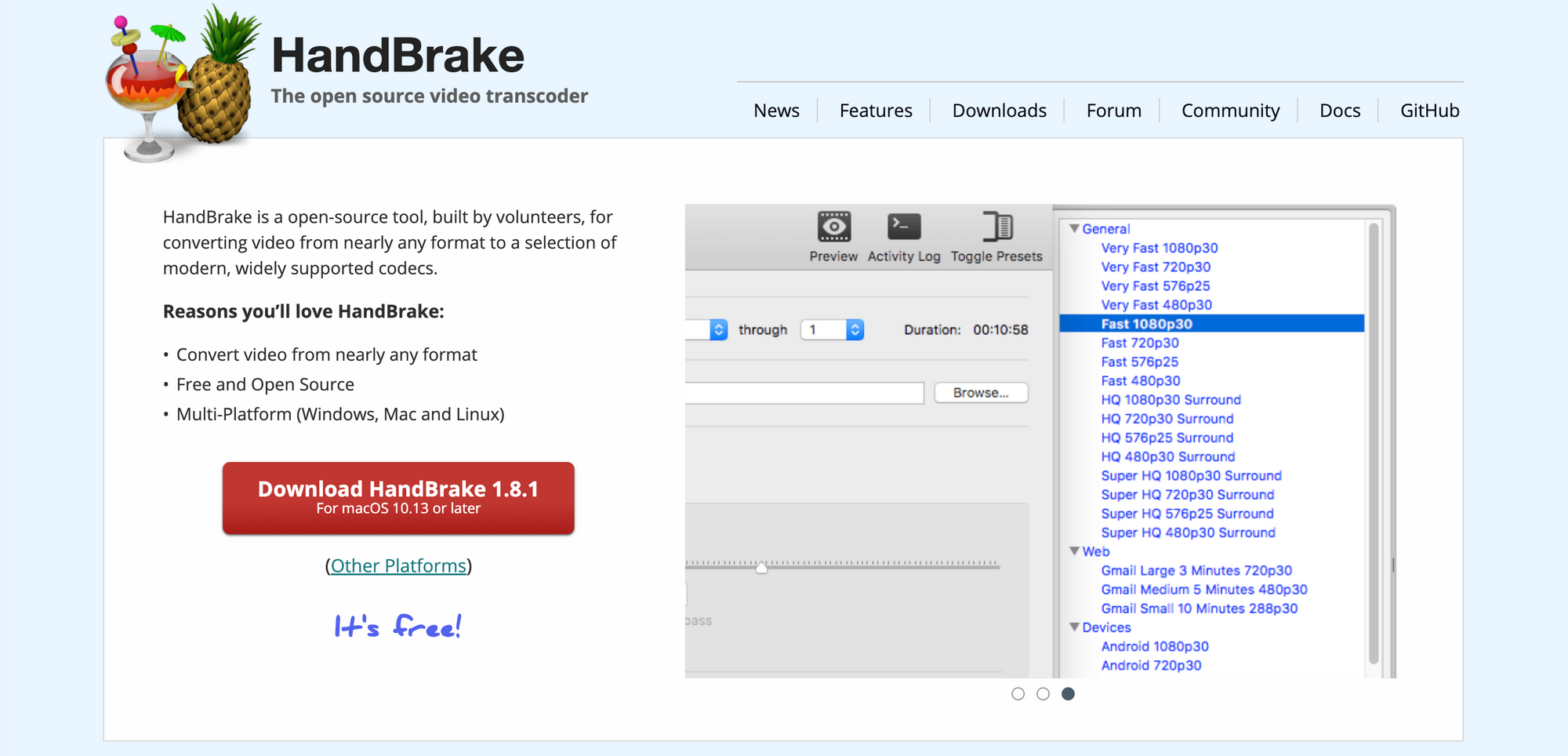The width and height of the screenshot is (1568, 756).
Task: Click the Browse button
Action: pos(980,392)
